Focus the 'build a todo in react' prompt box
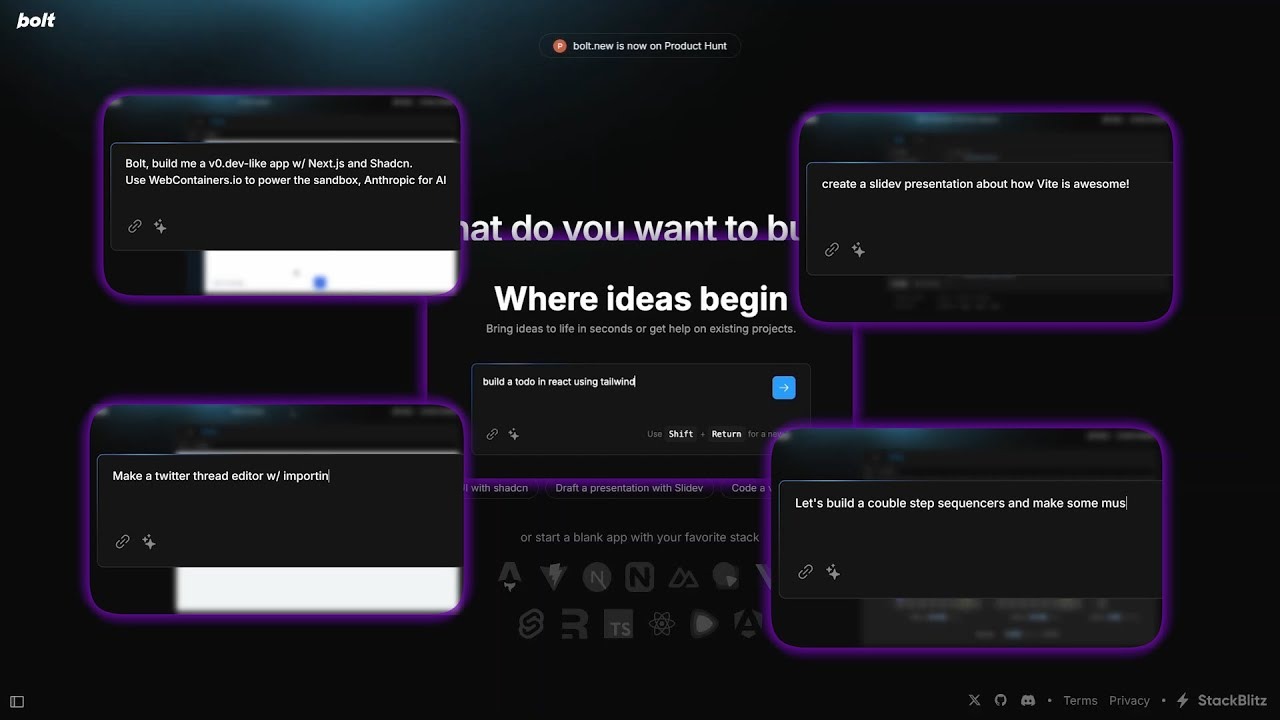Screen dimensions: 1280x720 coord(640,409)
